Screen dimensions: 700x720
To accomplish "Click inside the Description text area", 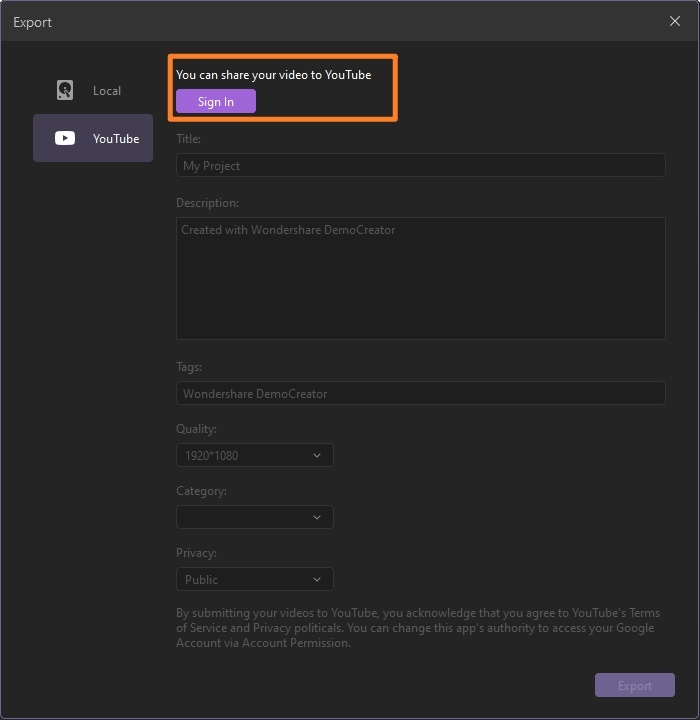I will (420, 278).
